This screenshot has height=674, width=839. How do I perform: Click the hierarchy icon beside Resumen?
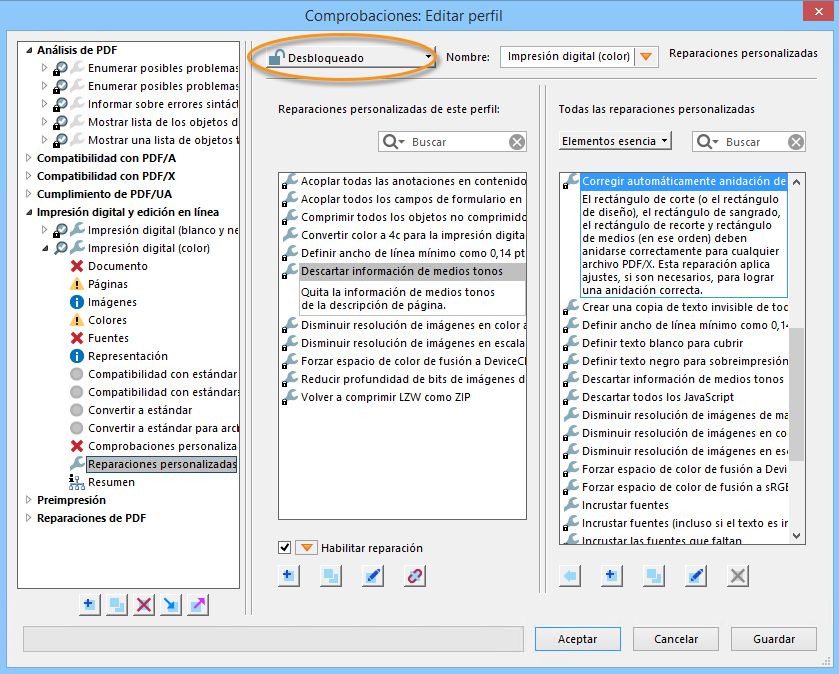[x=77, y=482]
